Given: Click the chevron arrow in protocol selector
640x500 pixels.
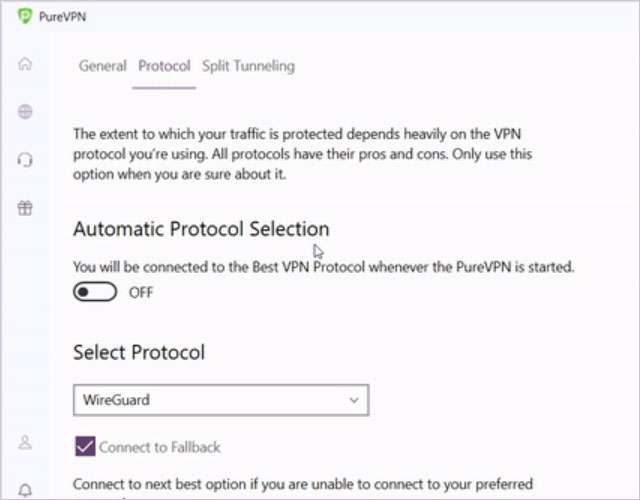Looking at the screenshot, I should [353, 400].
